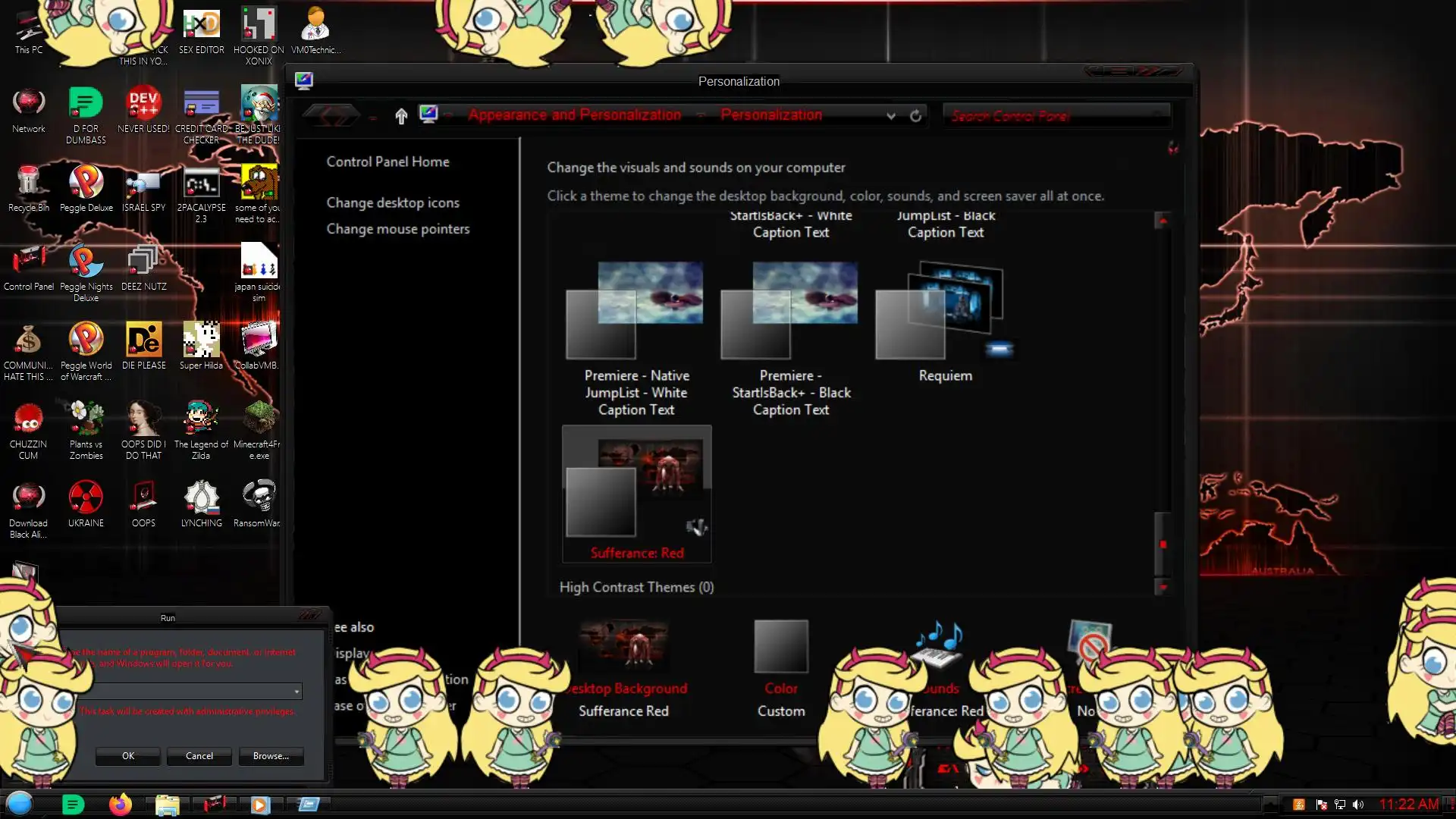
Task: Click the Search Control Panel field
Action: [1046, 116]
